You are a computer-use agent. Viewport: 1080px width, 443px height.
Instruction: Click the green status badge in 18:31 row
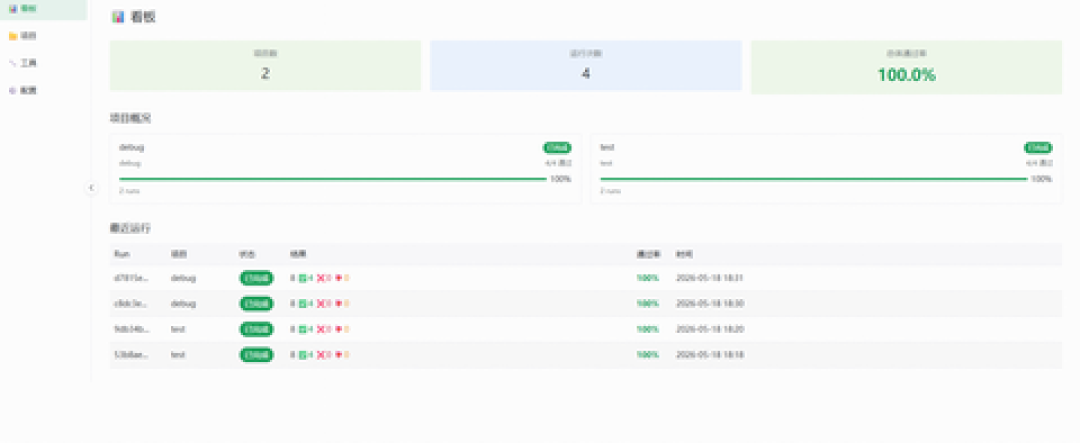pos(256,278)
